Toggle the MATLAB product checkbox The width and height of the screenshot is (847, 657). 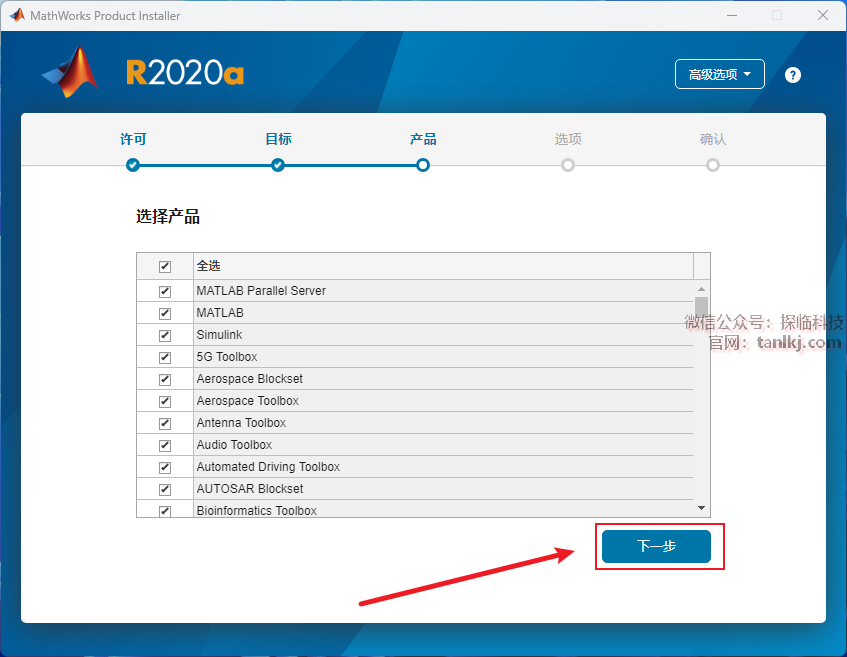tap(165, 313)
